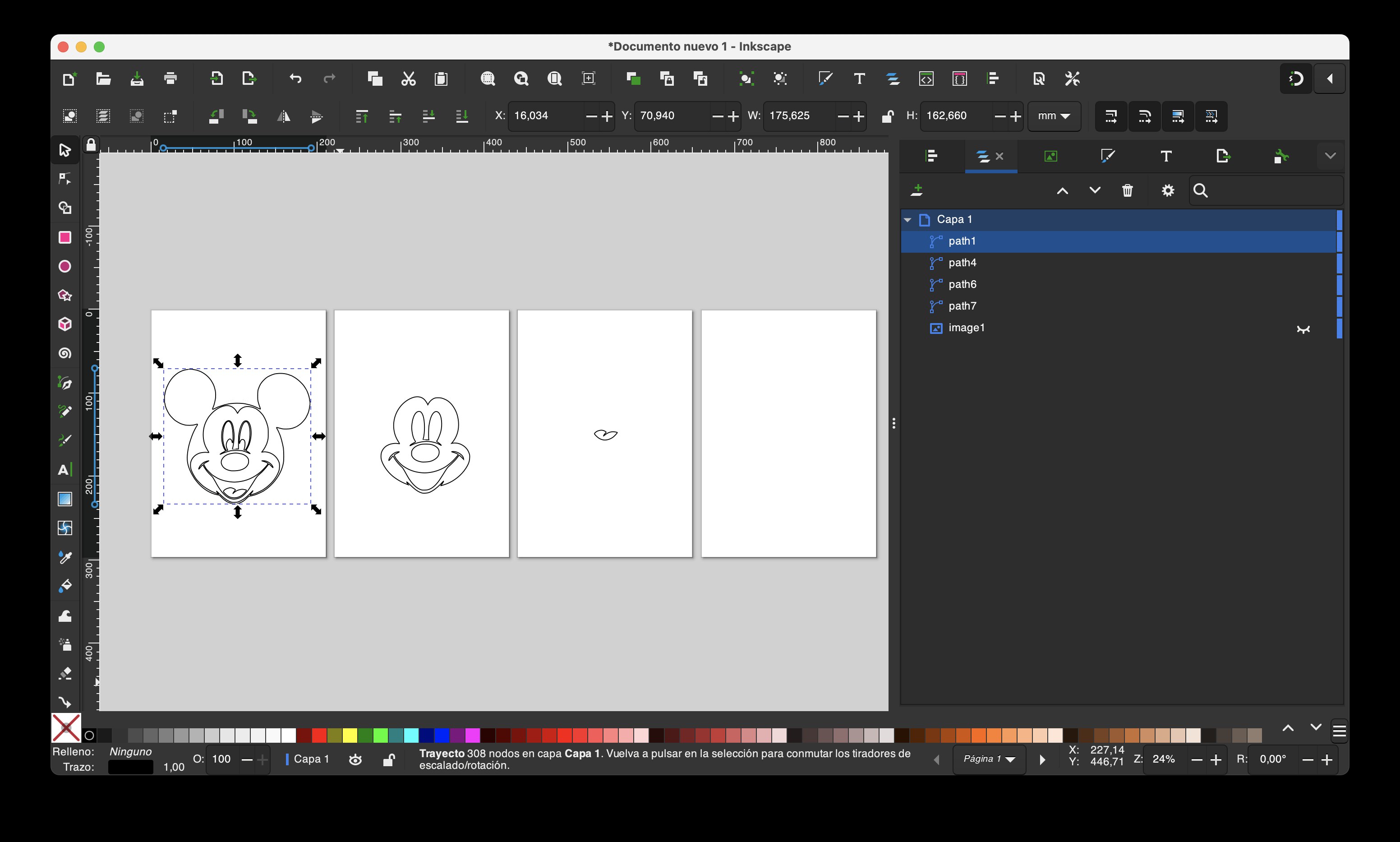Image resolution: width=1400 pixels, height=842 pixels.
Task: Select path4 in the layers list
Action: click(x=1118, y=263)
